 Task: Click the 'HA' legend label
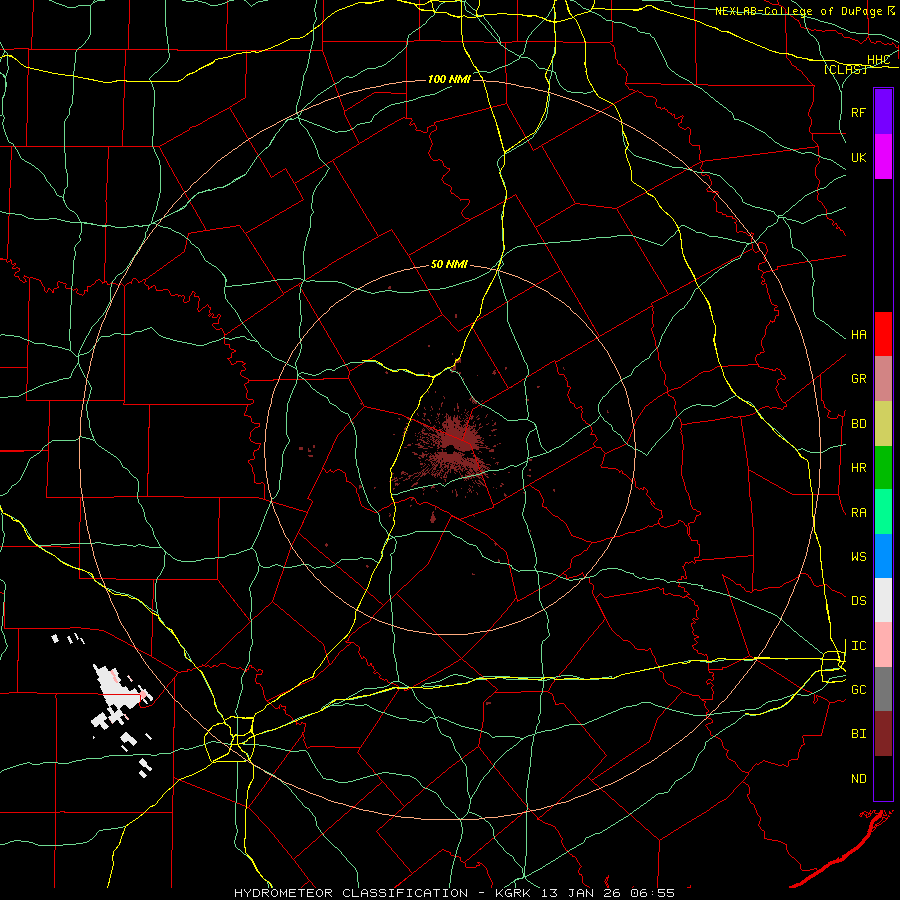tap(858, 335)
